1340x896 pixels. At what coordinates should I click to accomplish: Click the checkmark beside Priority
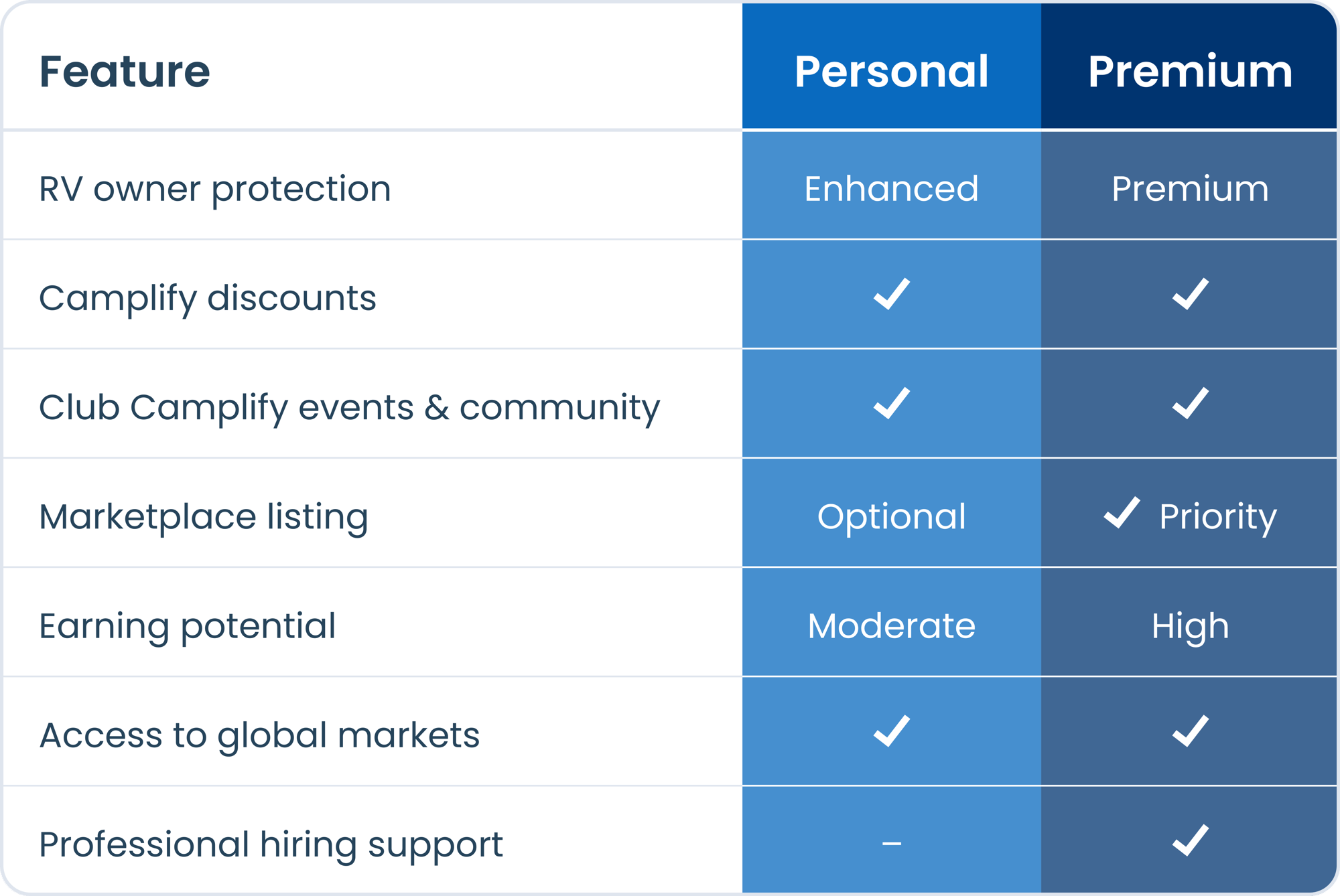coord(1122,512)
